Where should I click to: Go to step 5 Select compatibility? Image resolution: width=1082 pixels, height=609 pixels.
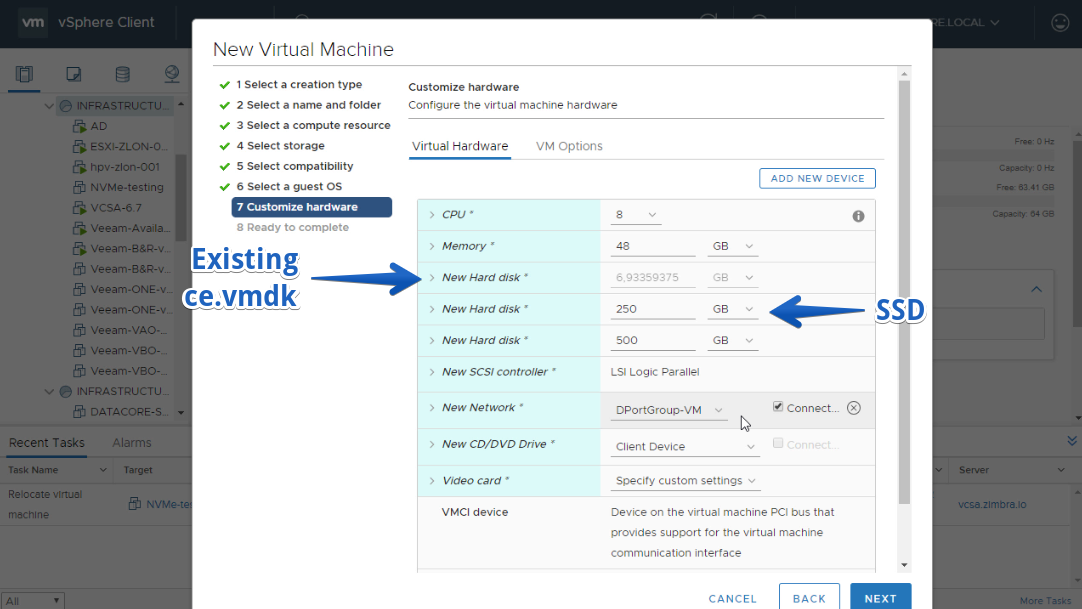click(x=295, y=166)
